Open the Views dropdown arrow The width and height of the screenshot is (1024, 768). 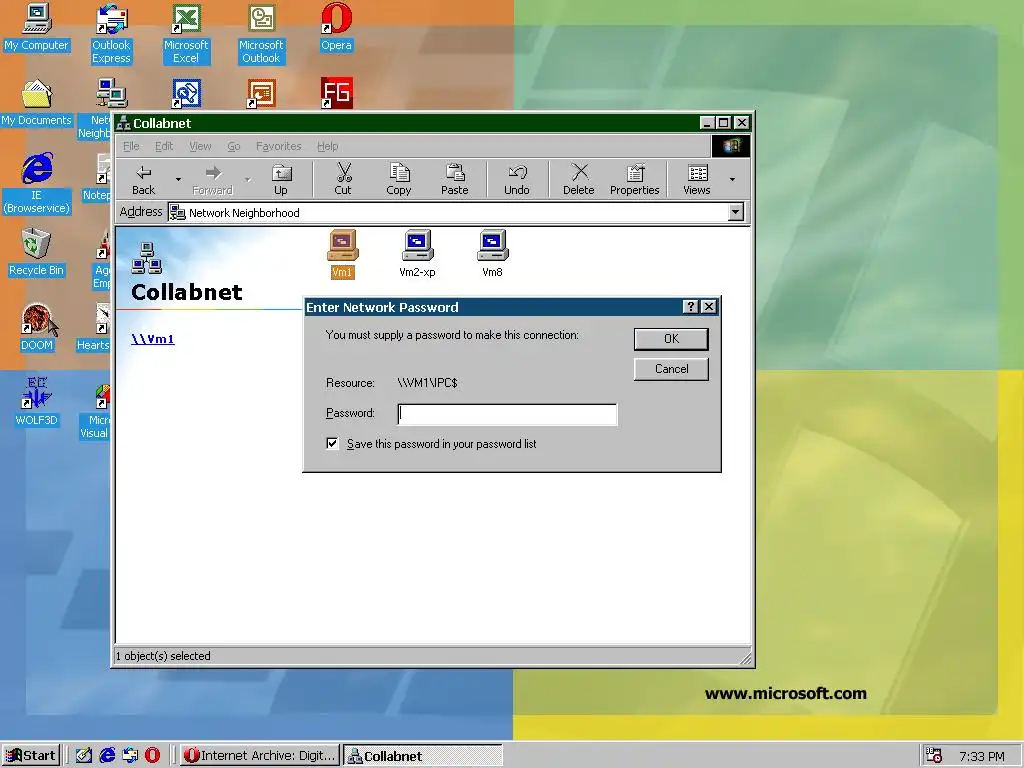(732, 179)
